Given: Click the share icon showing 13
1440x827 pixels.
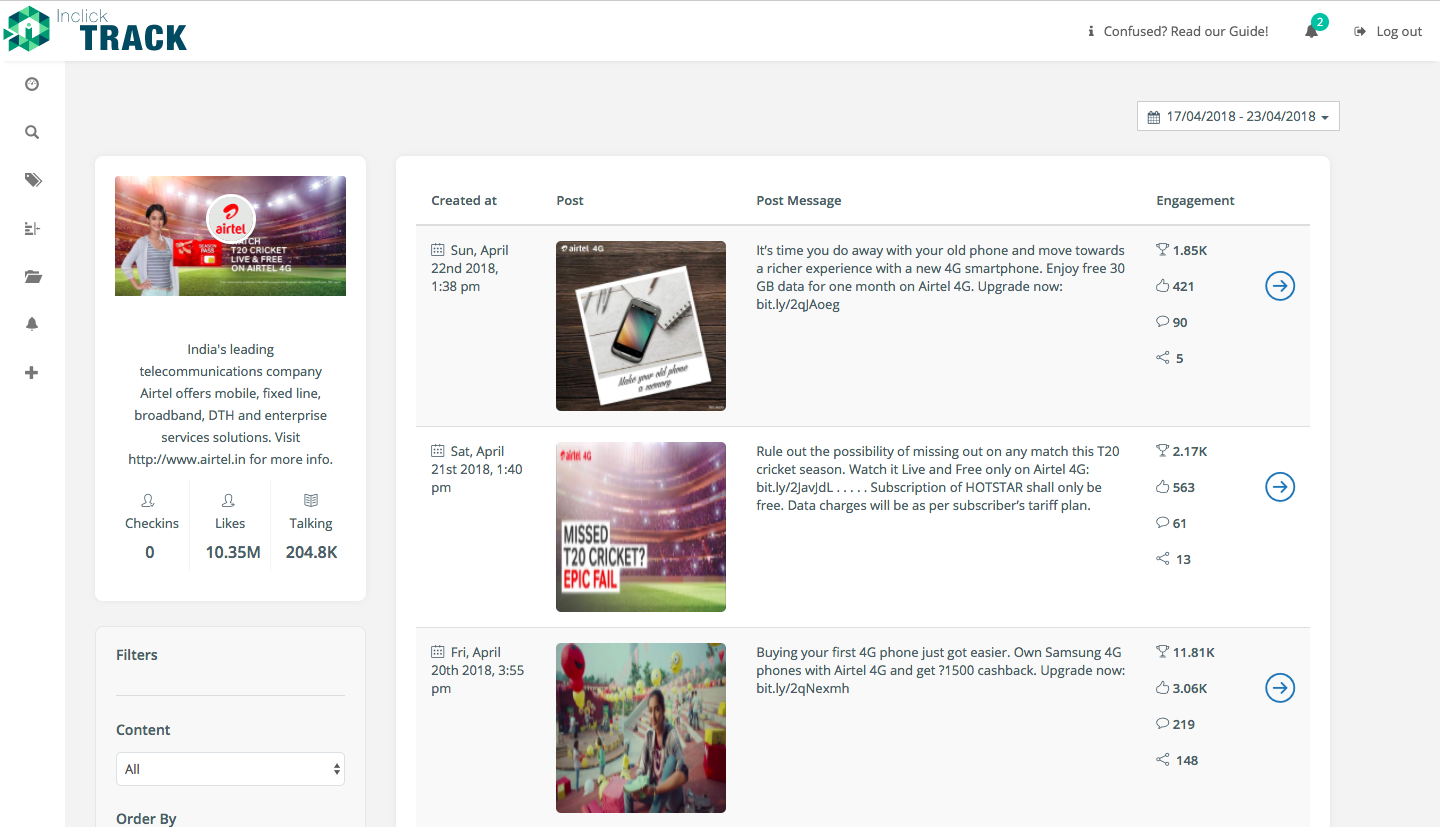Looking at the screenshot, I should pos(1162,559).
